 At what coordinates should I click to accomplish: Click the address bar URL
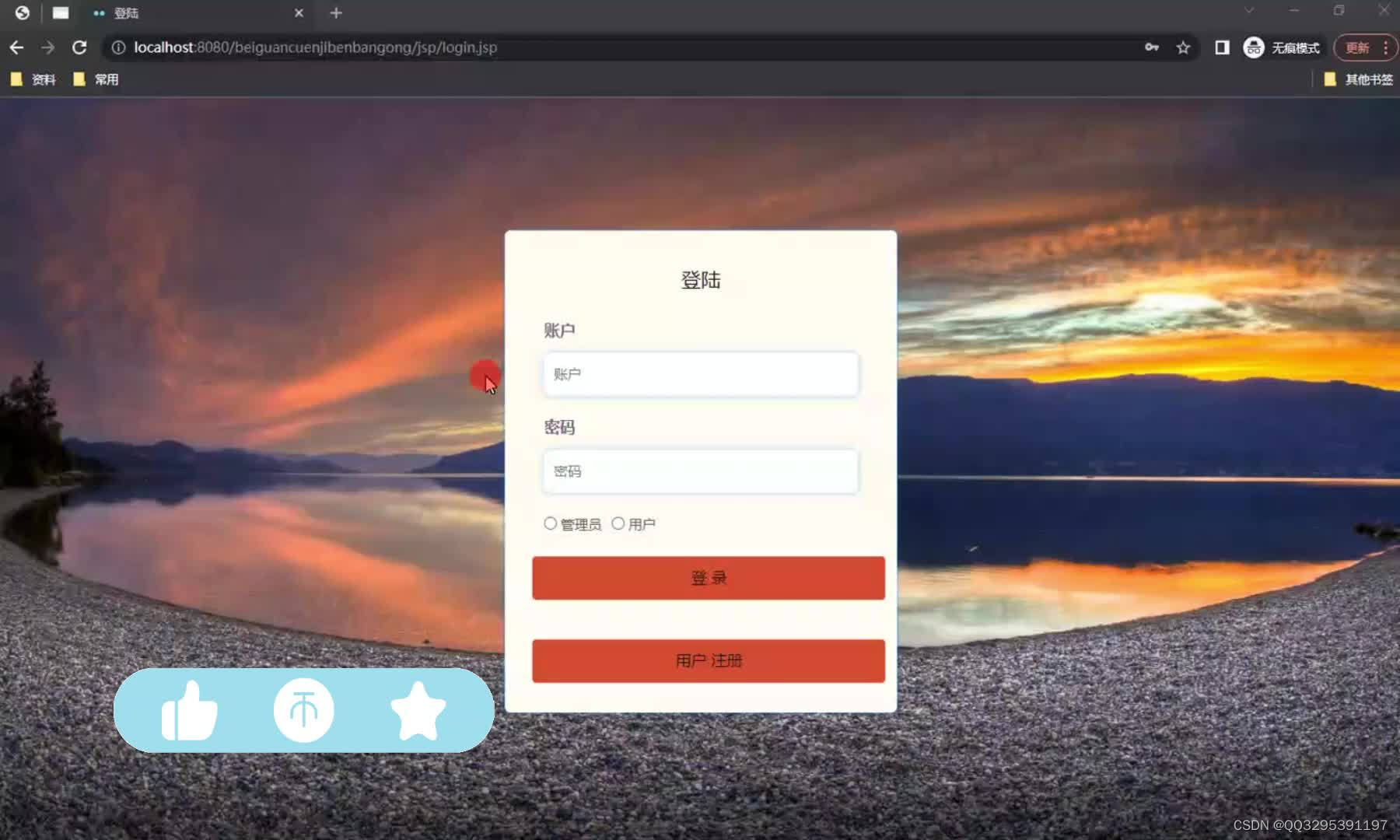(x=315, y=47)
